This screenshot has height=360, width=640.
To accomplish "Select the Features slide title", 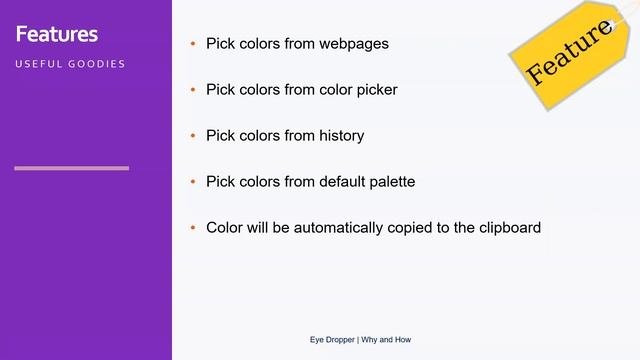I will [x=57, y=34].
